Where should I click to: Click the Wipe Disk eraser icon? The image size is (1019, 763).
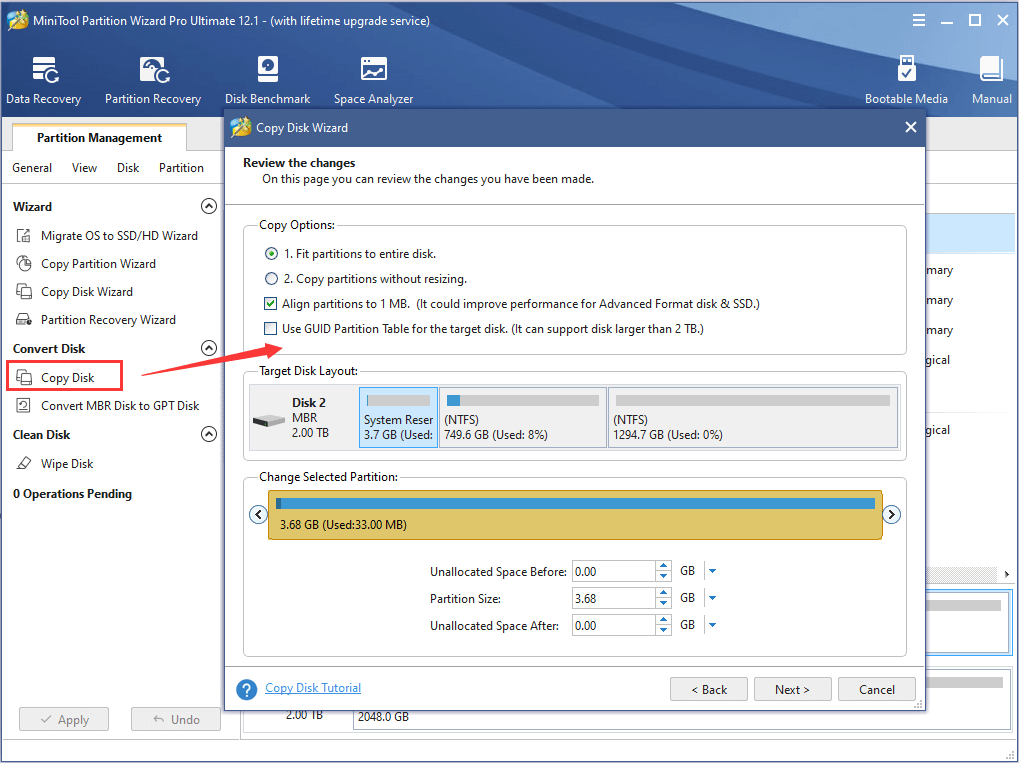[24, 463]
